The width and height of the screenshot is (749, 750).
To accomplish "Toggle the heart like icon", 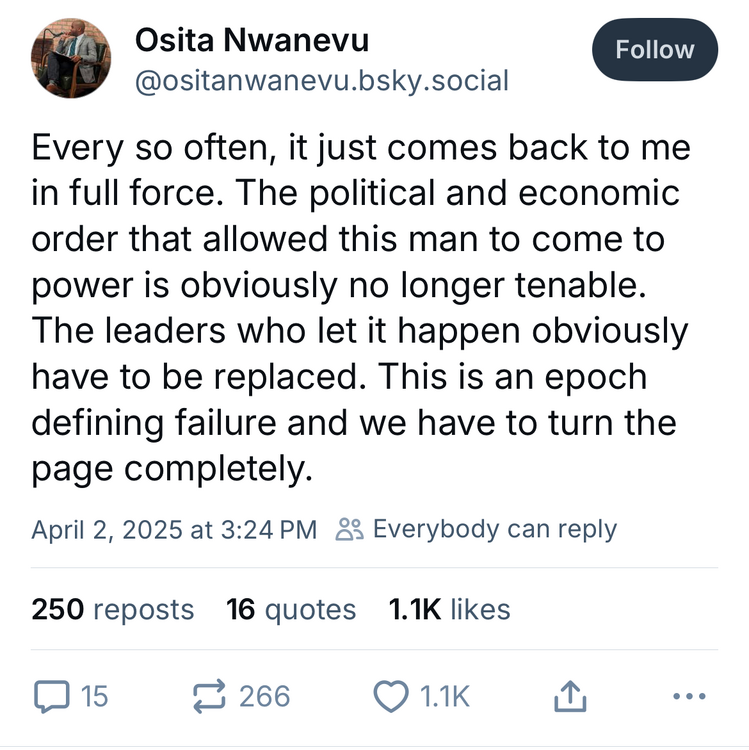I will pyautogui.click(x=390, y=696).
